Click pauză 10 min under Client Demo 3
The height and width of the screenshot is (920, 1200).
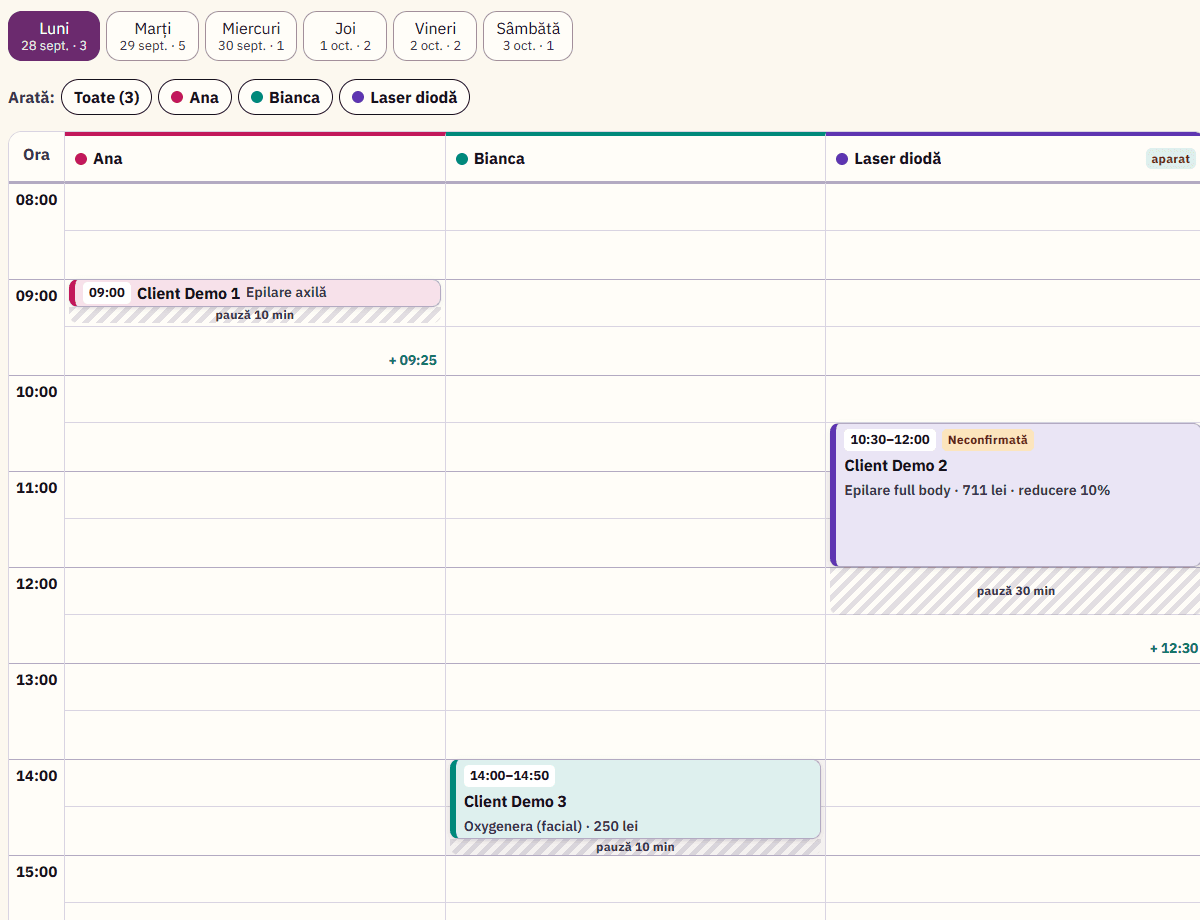tap(635, 847)
